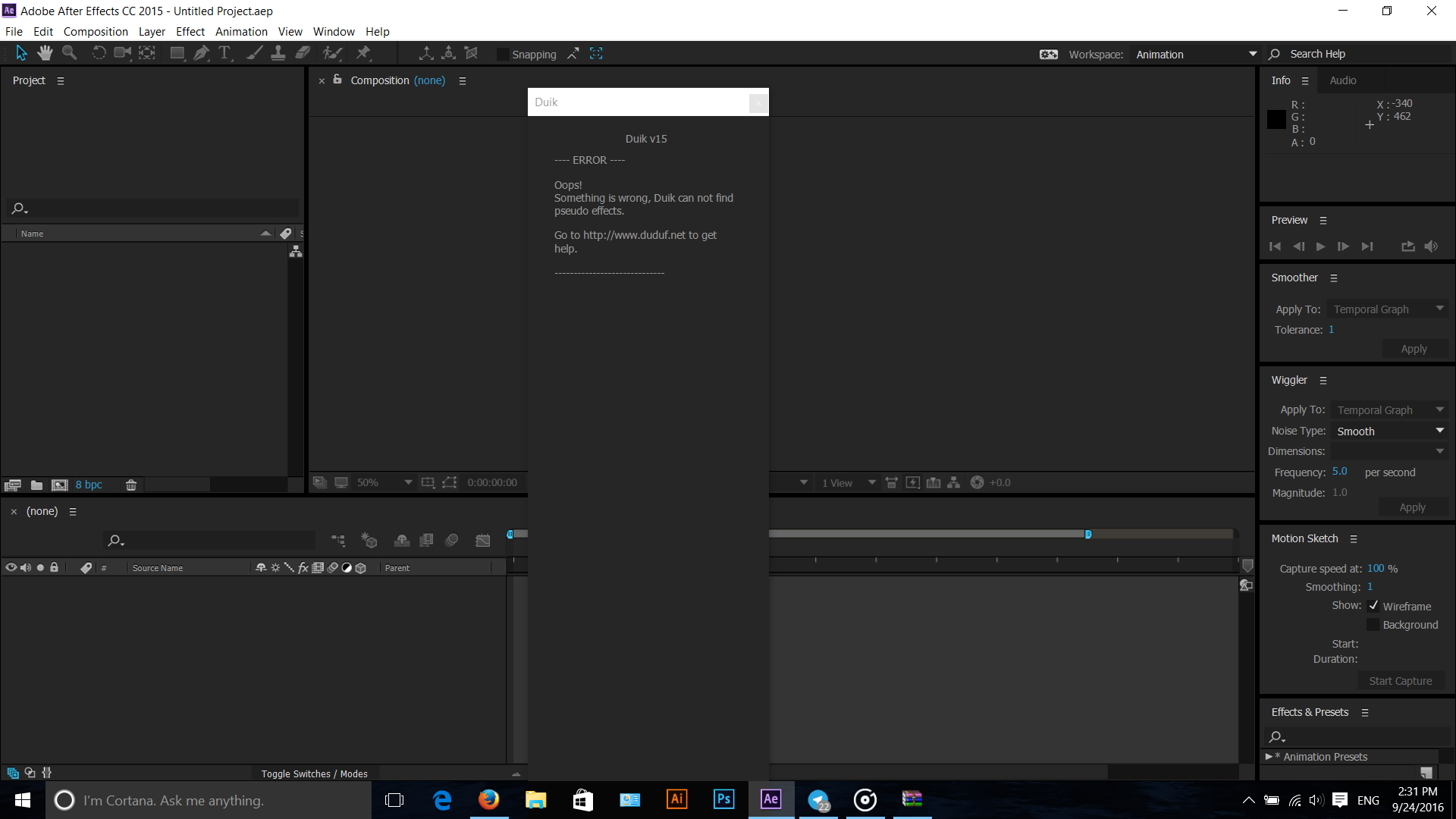Click Start Capture in Motion Sketch

point(1400,681)
